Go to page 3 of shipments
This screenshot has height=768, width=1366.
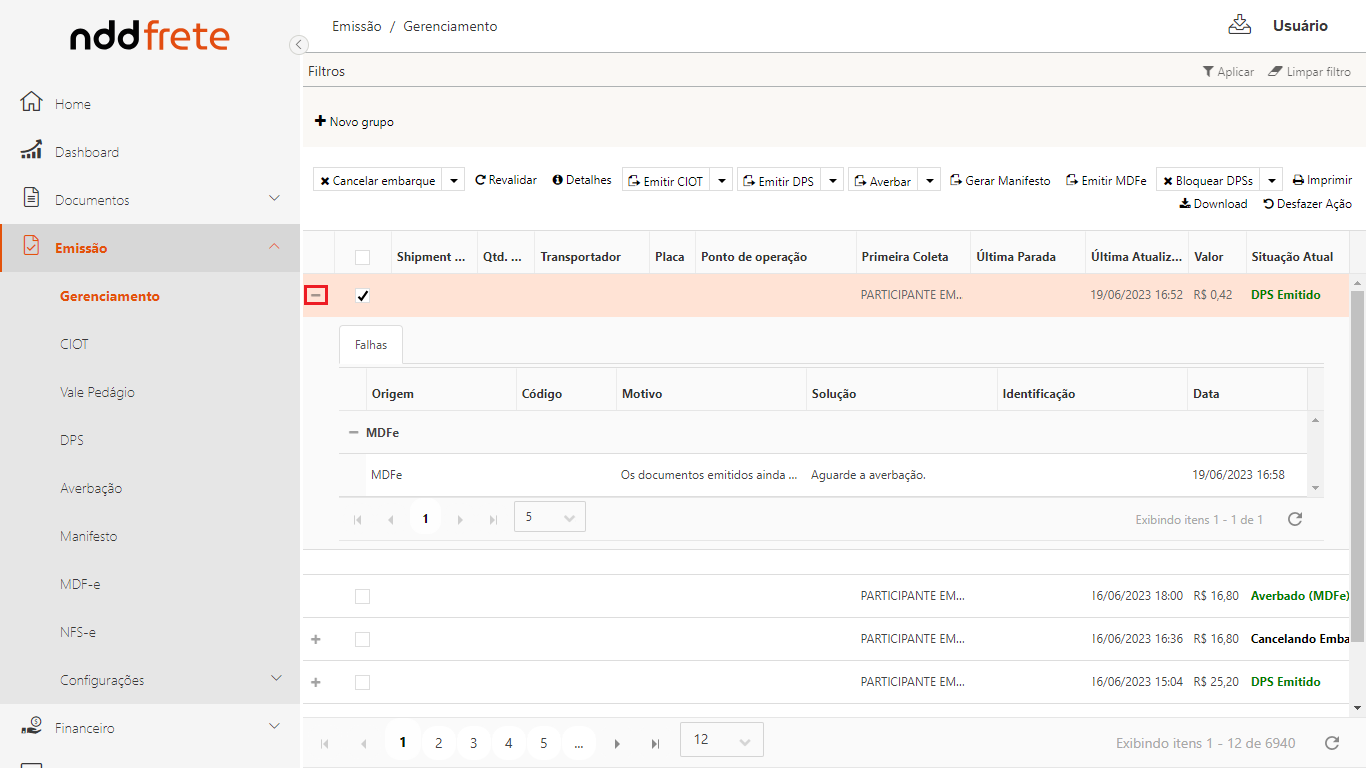click(473, 743)
